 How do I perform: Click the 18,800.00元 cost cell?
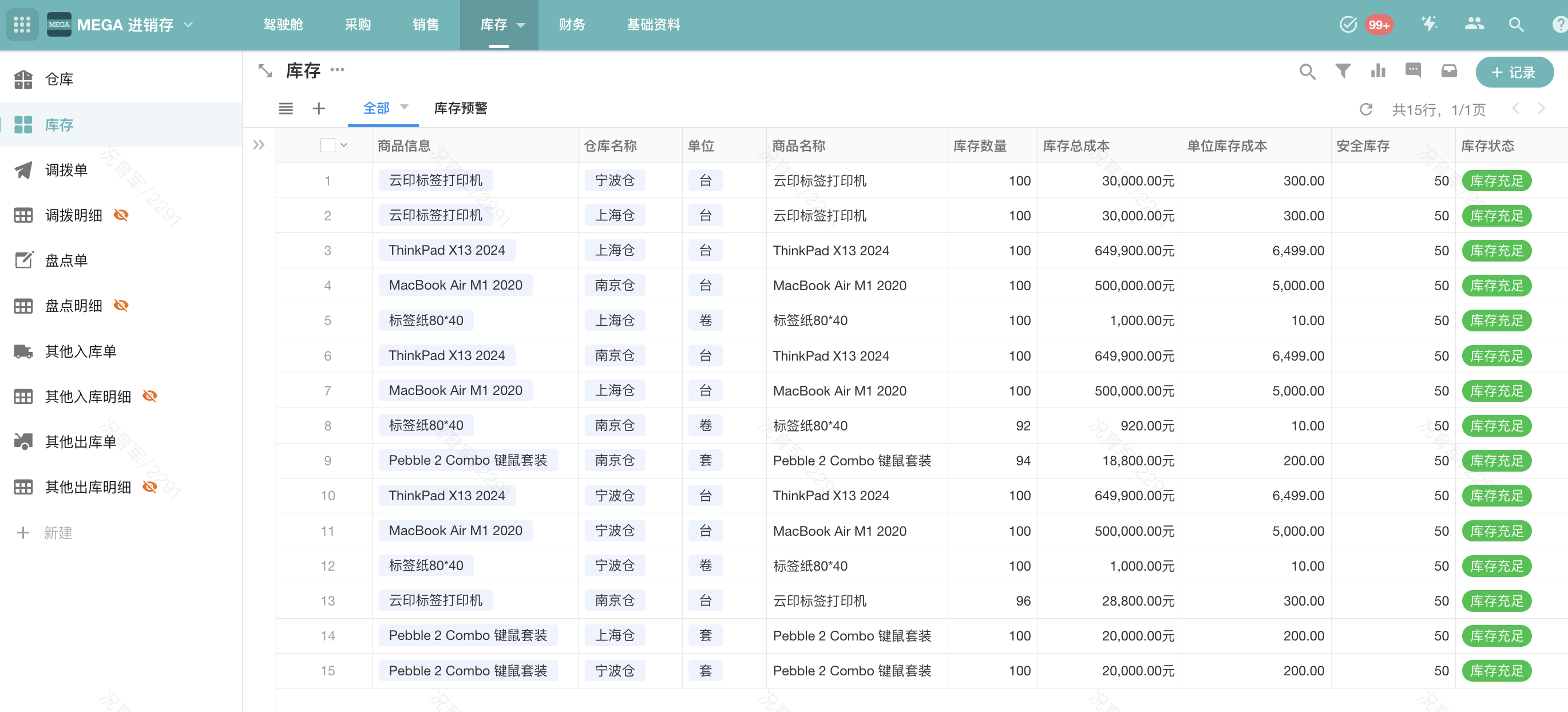coord(1110,461)
